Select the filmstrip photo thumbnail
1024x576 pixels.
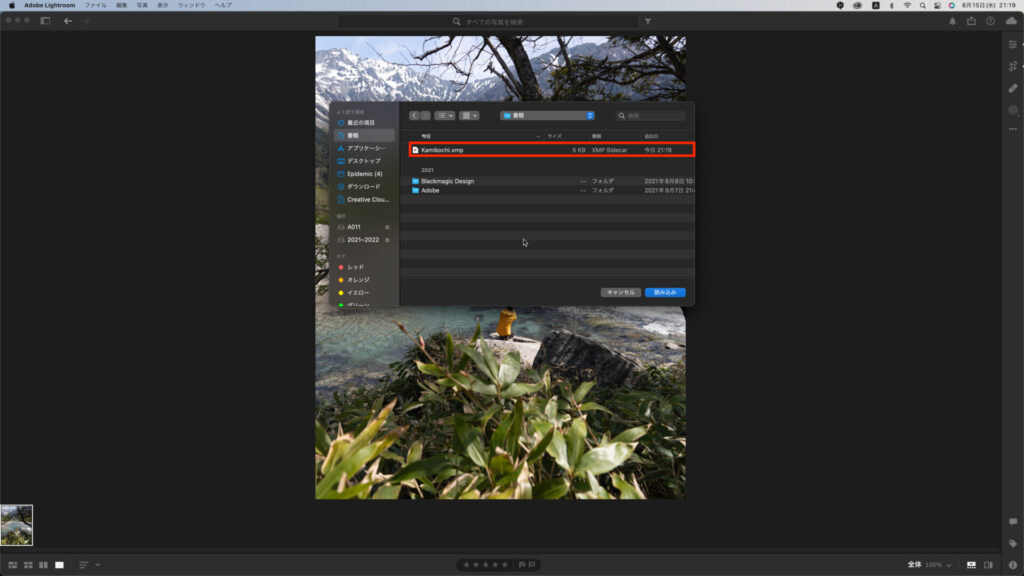(x=16, y=525)
